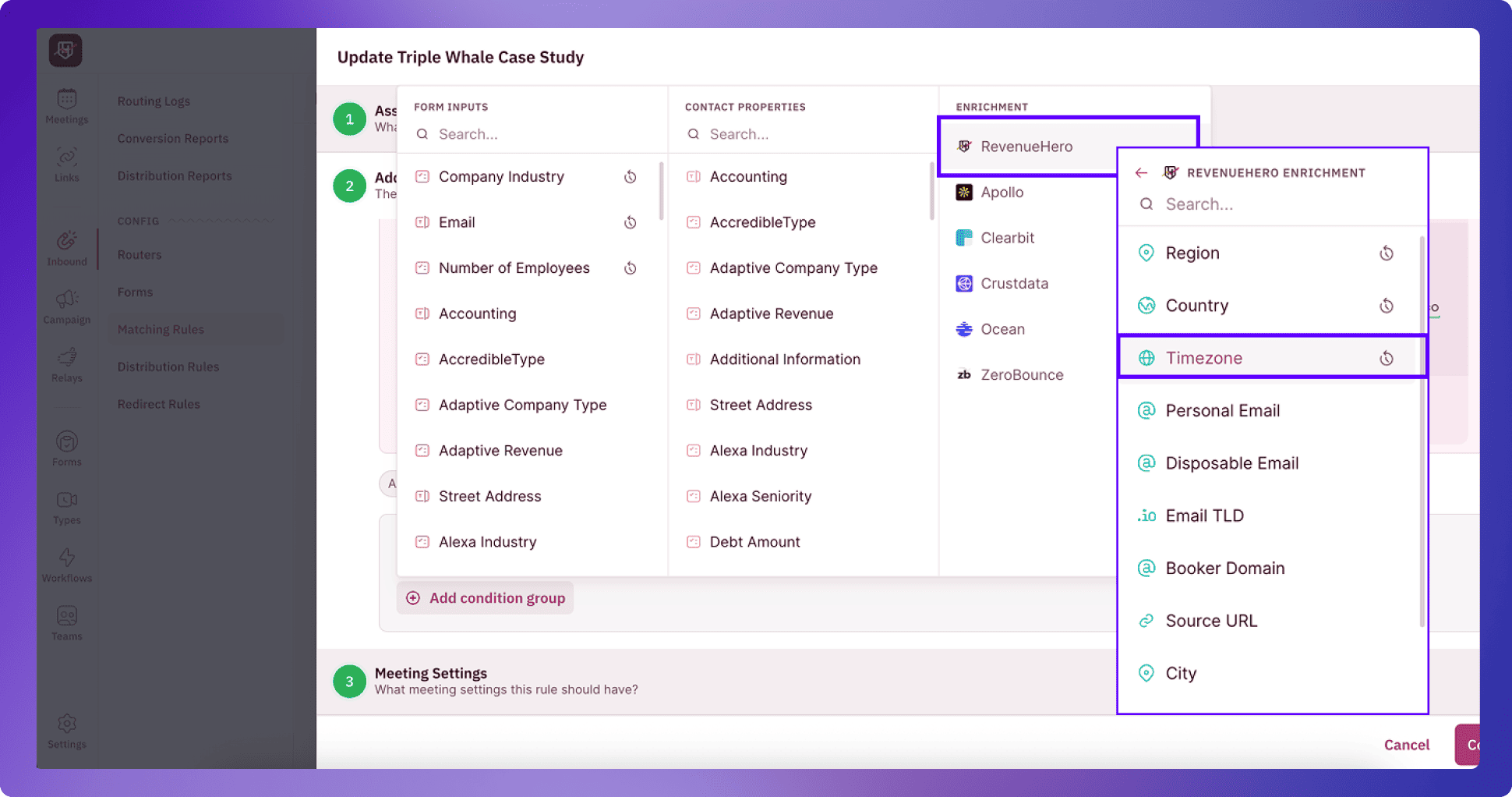Click the RevenueHero logo at top left
This screenshot has height=797, width=1512.
pos(65,51)
